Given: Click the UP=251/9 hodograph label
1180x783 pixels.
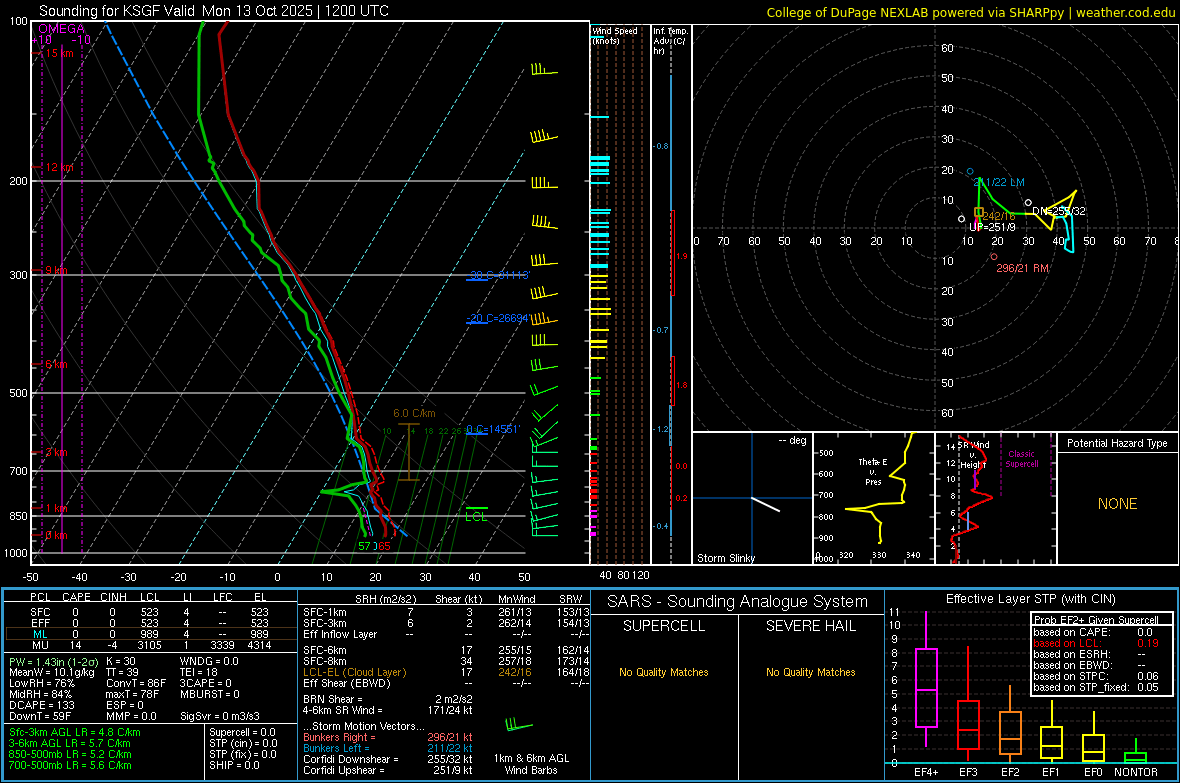Looking at the screenshot, I should click(x=993, y=227).
